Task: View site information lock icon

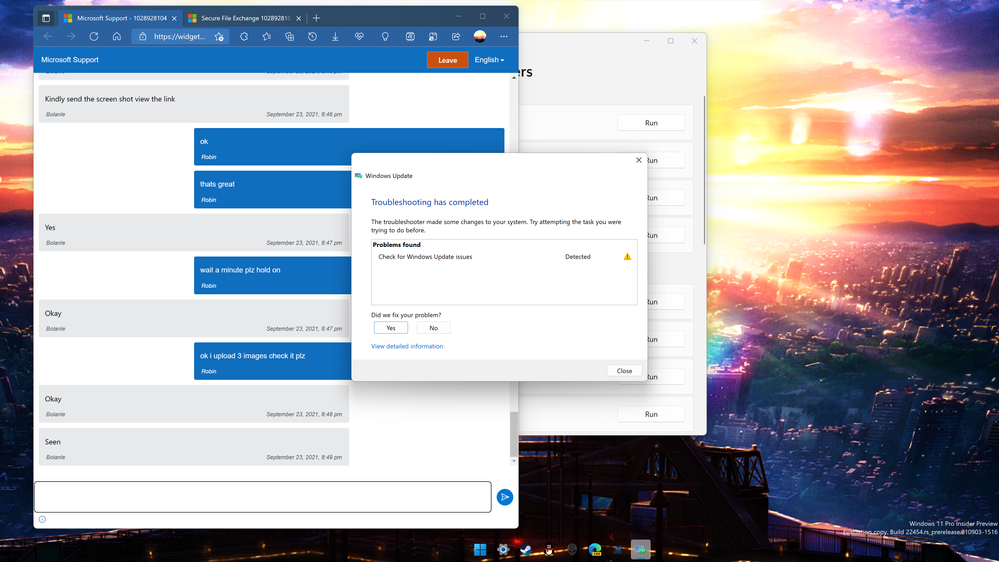Action: click(x=143, y=36)
